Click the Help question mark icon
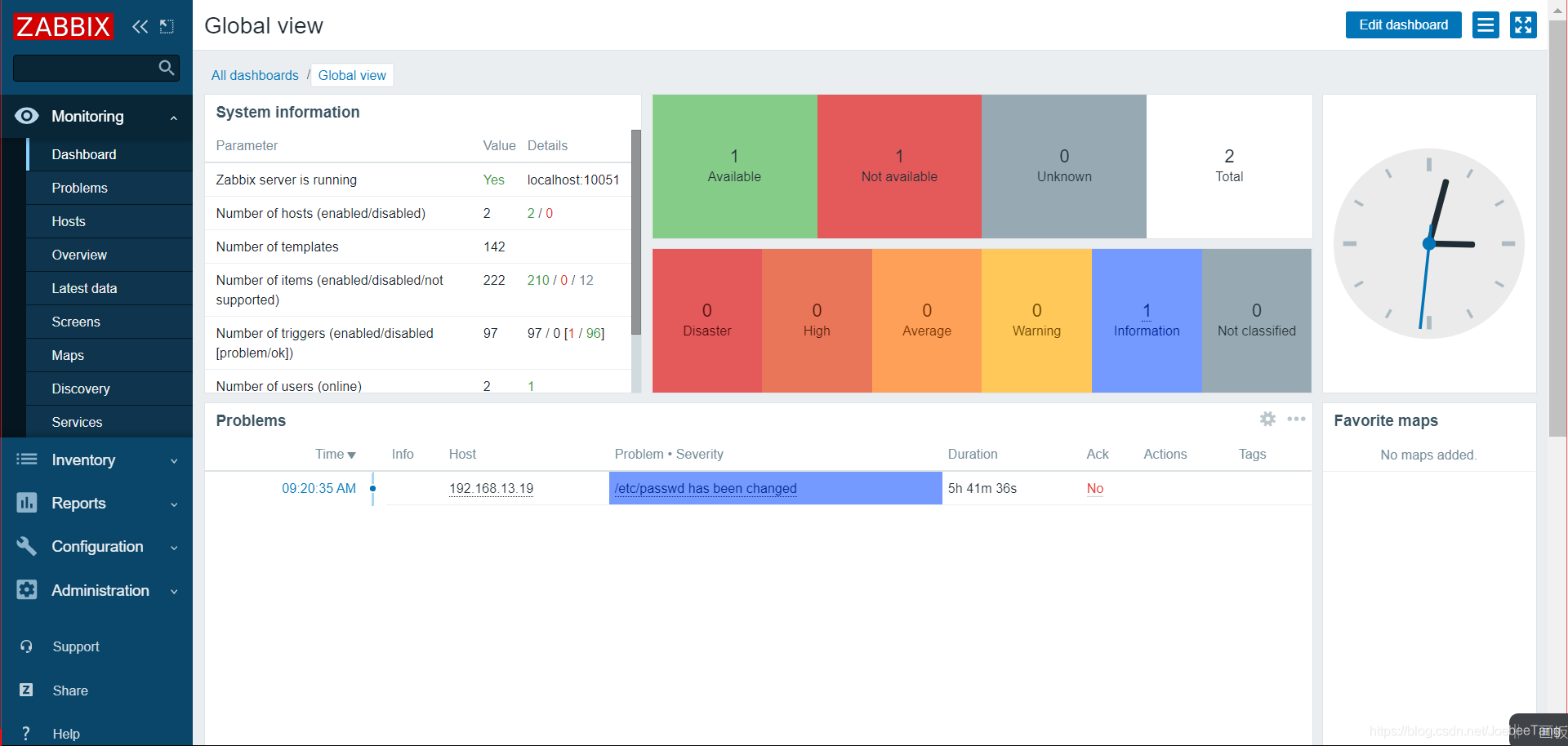Viewport: 1568px width, 746px height. click(27, 734)
